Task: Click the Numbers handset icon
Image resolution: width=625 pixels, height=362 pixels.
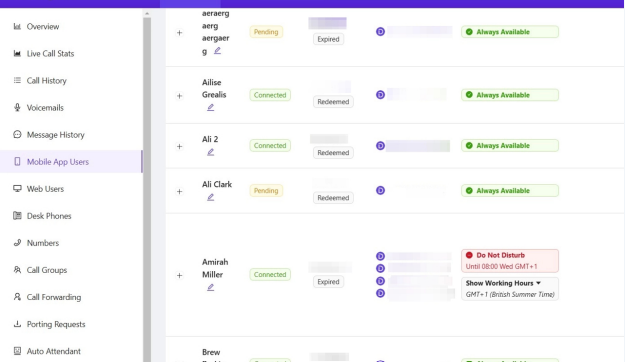Action: 17,242
